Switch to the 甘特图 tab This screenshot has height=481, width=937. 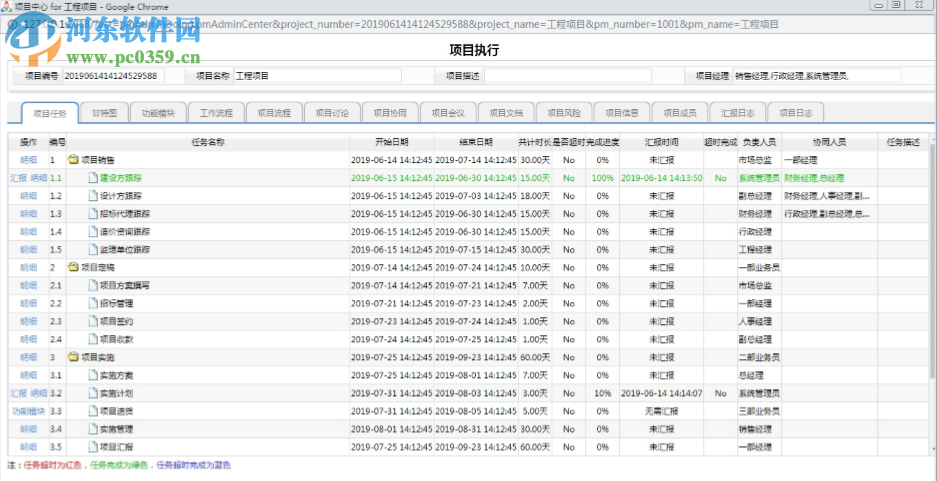click(x=104, y=113)
